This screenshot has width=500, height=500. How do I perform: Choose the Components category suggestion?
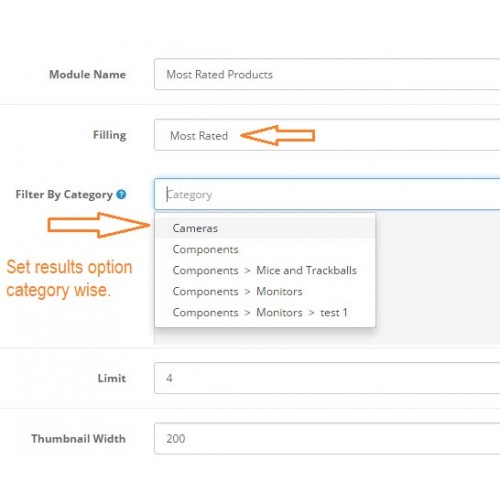click(x=265, y=249)
